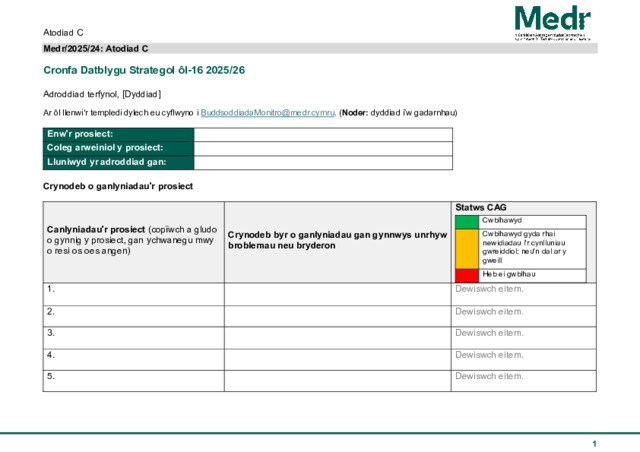Select the summary cell in row 5
The width and height of the screenshot is (640, 452).
click(337, 380)
